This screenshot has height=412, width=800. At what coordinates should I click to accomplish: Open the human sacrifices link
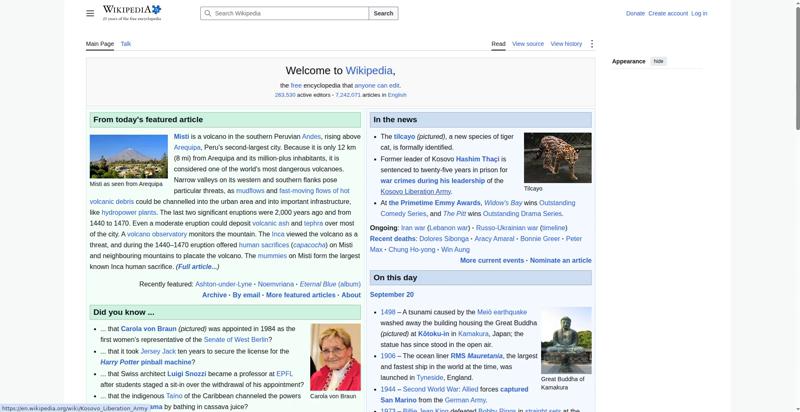click(264, 245)
